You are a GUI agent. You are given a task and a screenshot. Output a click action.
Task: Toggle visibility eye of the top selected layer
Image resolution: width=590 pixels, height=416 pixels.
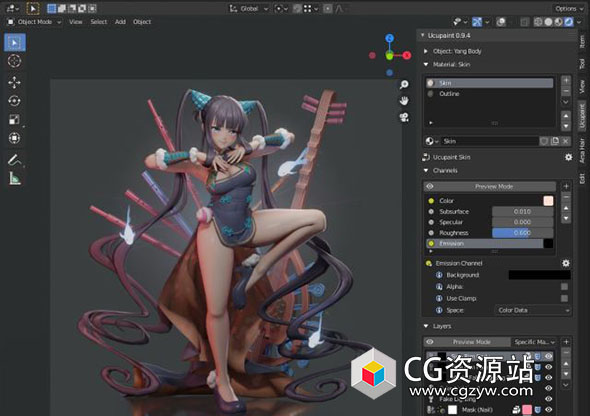[549, 356]
